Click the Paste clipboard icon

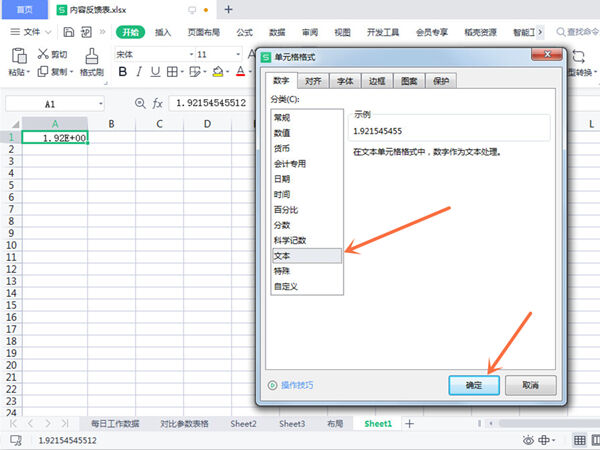click(19, 56)
